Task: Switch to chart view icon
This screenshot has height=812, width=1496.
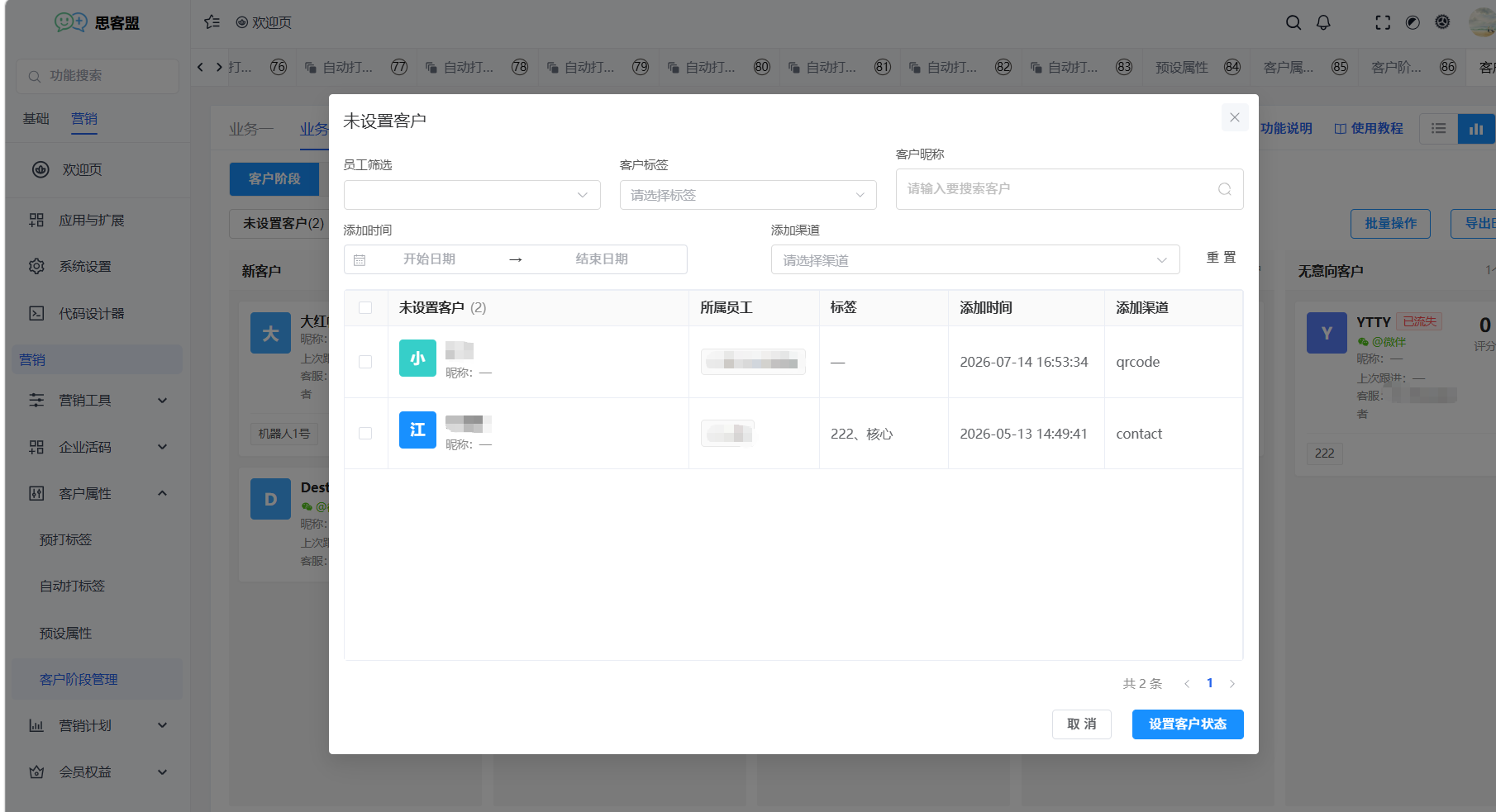Action: coord(1476,129)
